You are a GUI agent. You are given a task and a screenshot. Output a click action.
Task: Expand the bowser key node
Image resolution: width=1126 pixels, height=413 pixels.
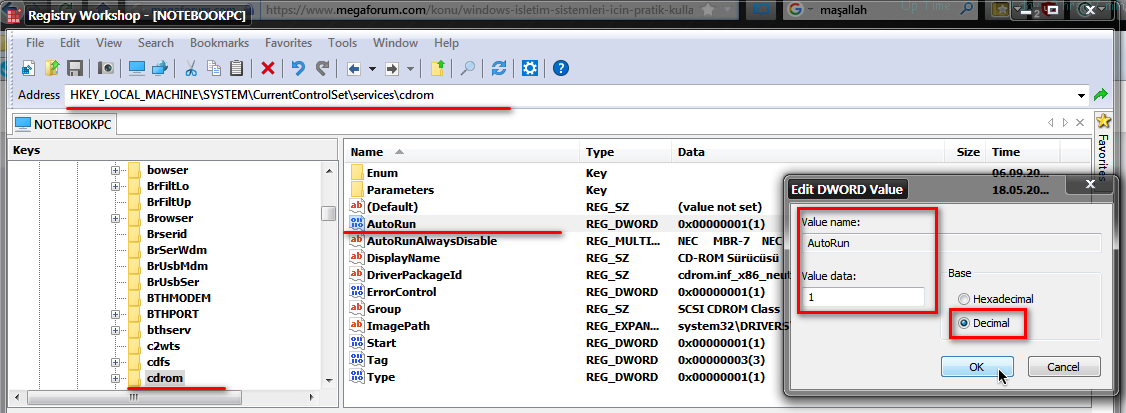115,170
